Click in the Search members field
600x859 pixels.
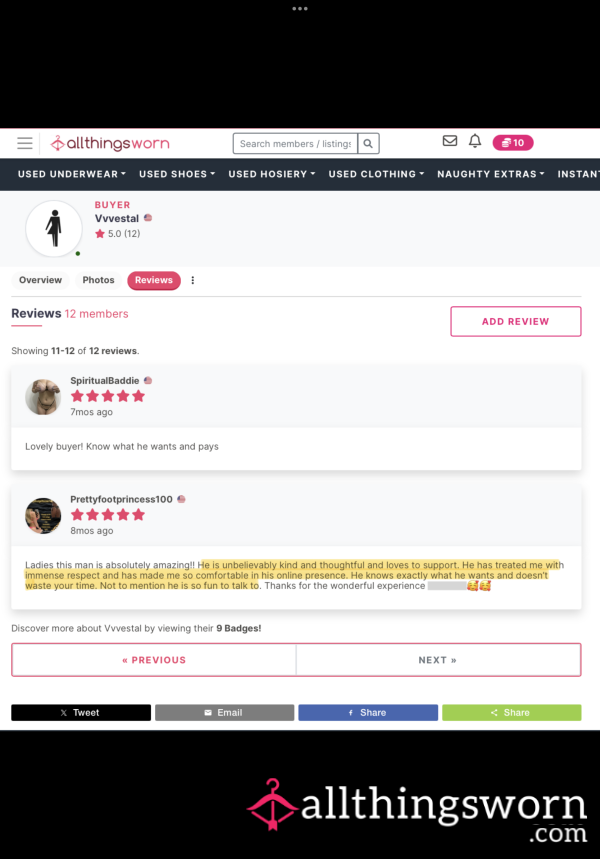point(295,144)
